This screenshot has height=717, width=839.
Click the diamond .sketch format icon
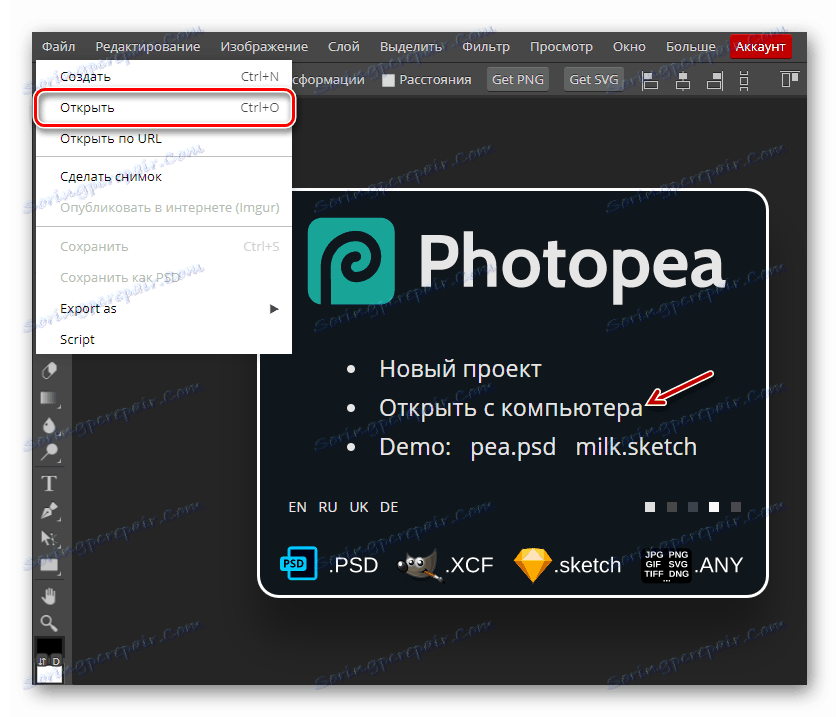point(532,565)
